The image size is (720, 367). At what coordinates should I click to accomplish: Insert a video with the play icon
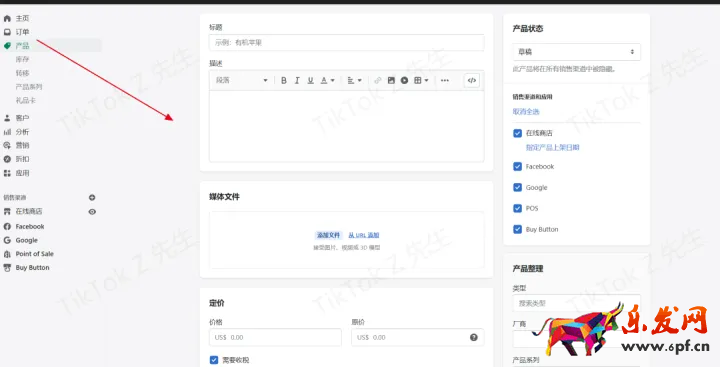404,80
